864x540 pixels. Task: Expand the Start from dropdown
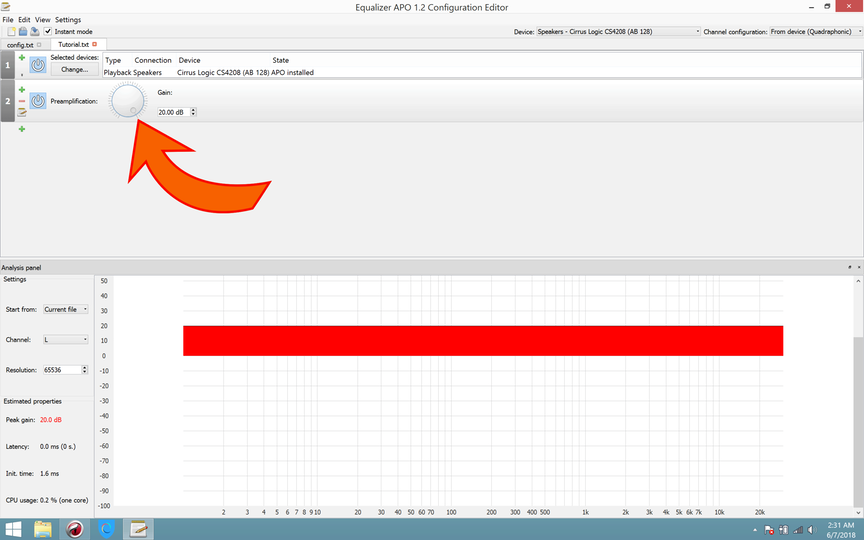[66, 309]
